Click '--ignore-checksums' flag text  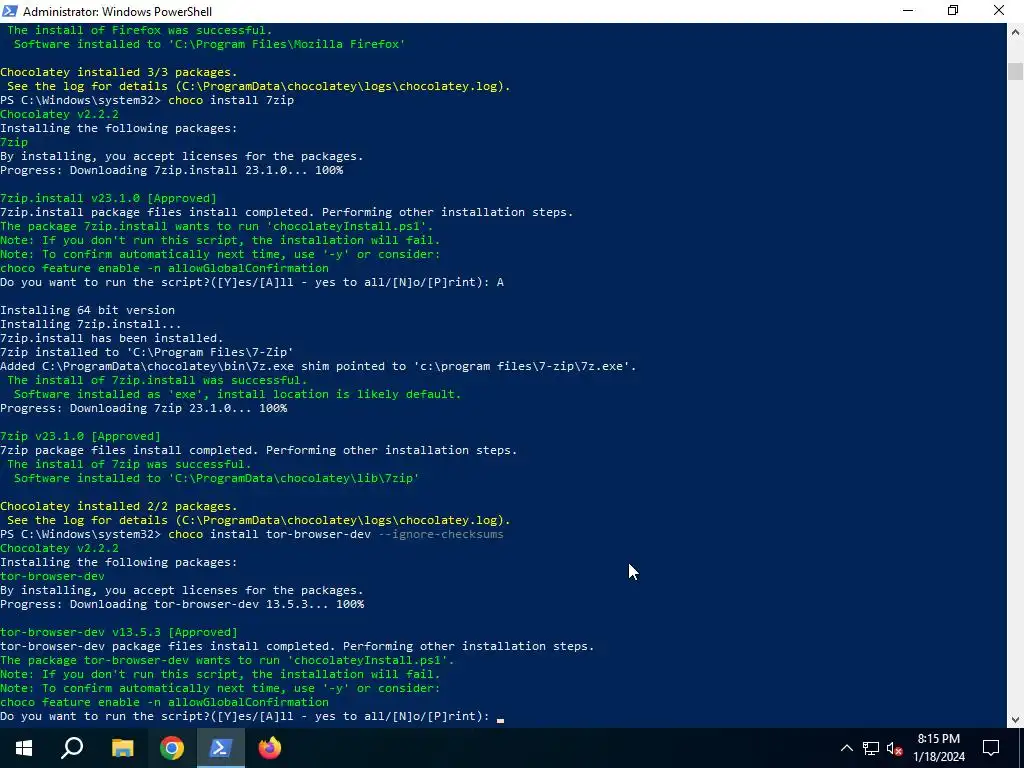(x=441, y=534)
